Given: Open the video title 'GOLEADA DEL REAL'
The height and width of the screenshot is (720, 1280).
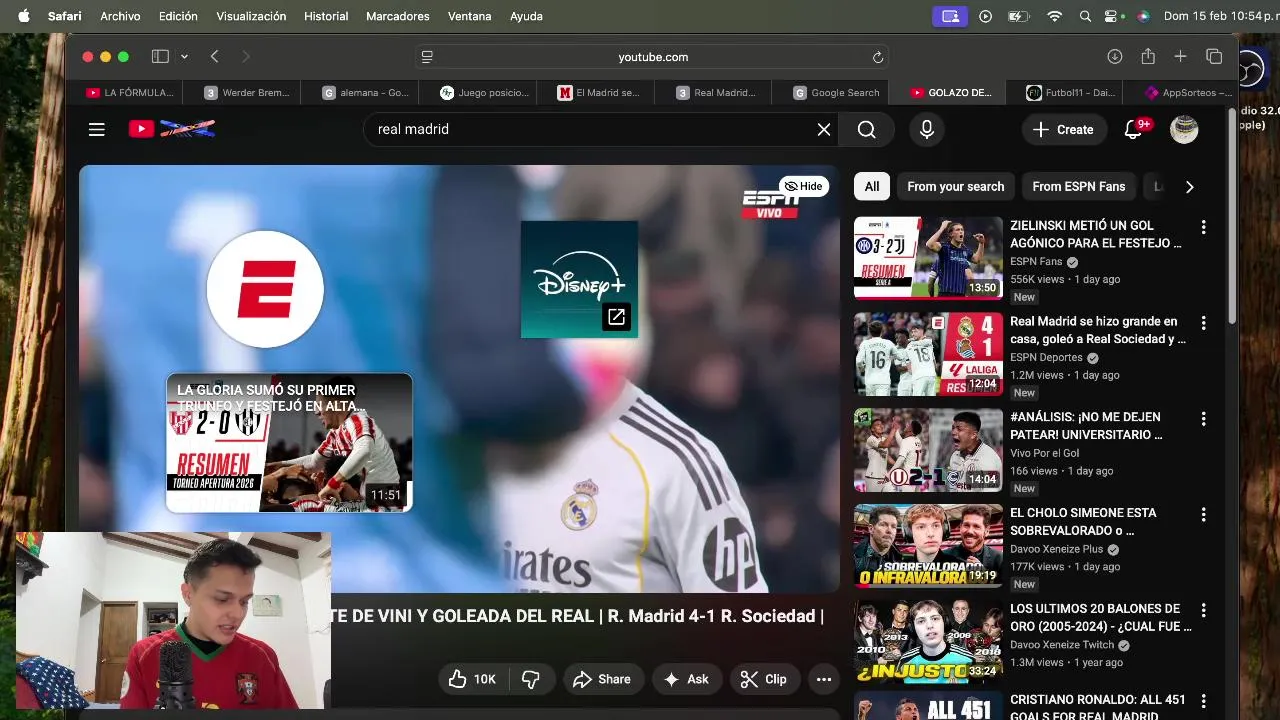Looking at the screenshot, I should click(579, 616).
